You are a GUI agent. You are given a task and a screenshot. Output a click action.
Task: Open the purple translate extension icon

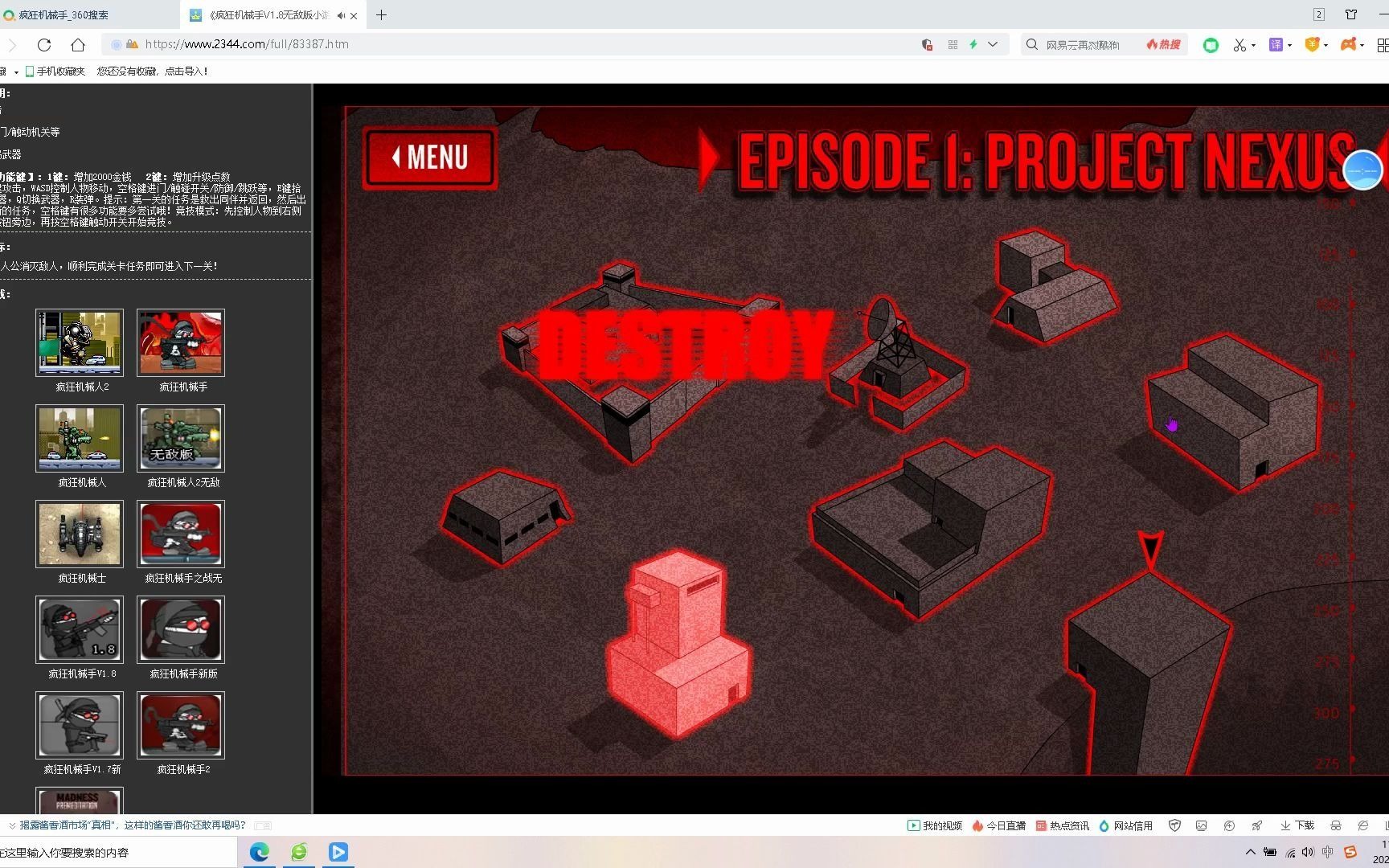[x=1276, y=45]
